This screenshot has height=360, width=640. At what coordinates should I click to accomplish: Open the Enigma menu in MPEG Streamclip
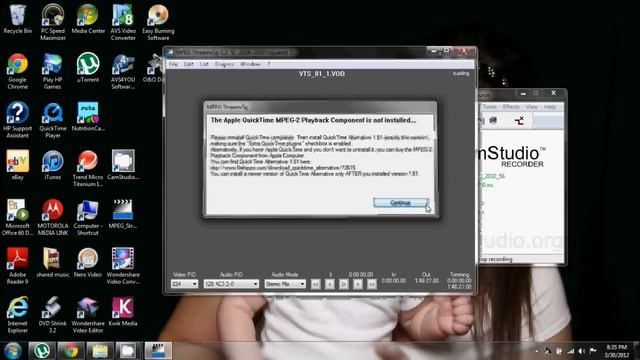[x=224, y=64]
